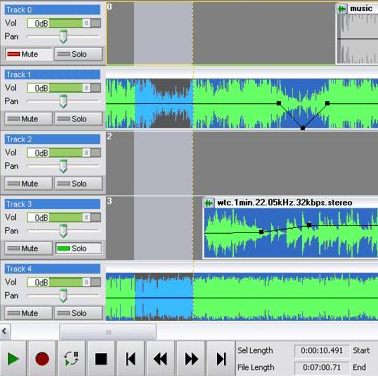Click waveform icon of wtc.1min clip
This screenshot has height=376, width=378.
pos(209,203)
